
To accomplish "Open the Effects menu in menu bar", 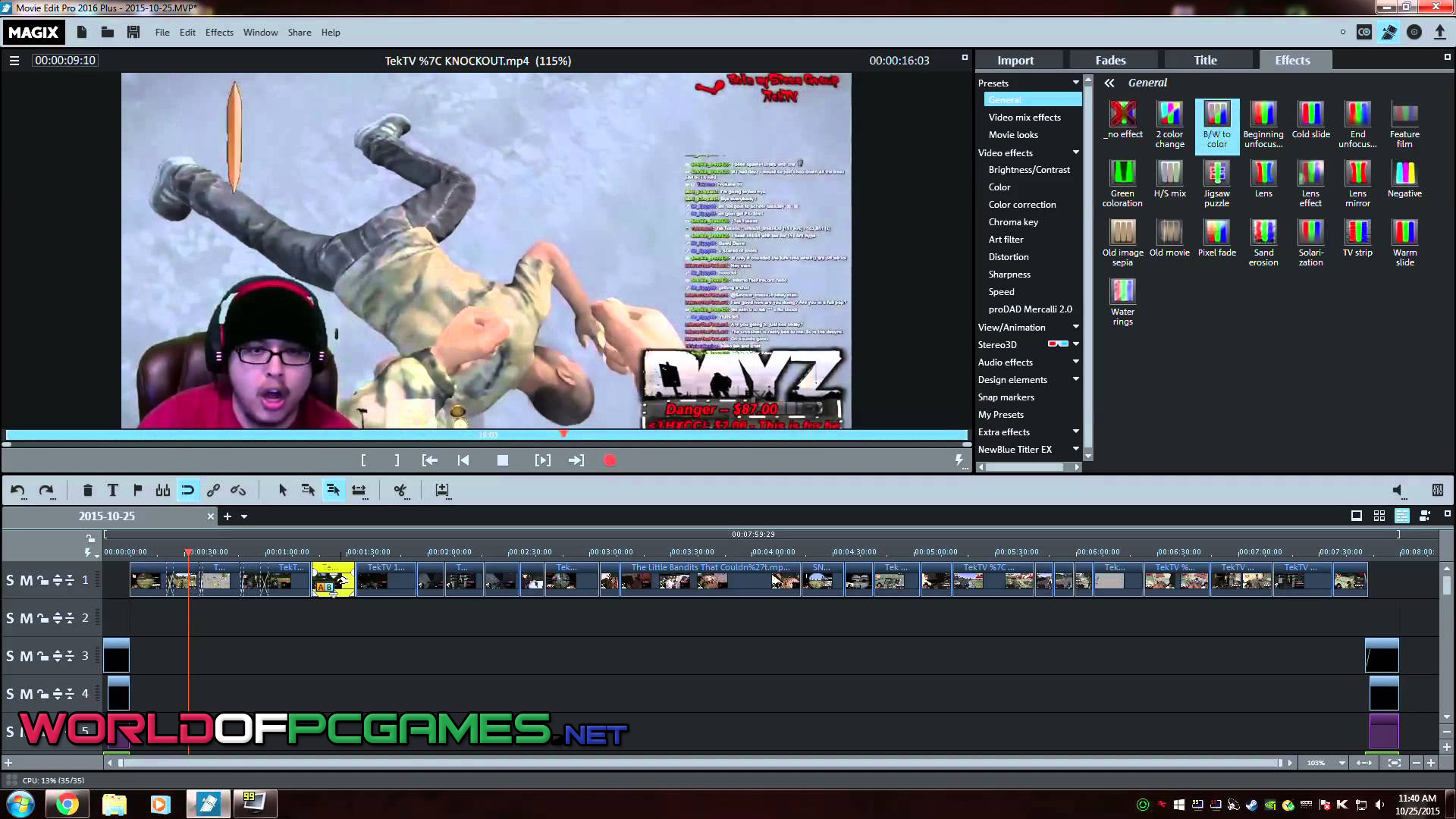I will [219, 33].
